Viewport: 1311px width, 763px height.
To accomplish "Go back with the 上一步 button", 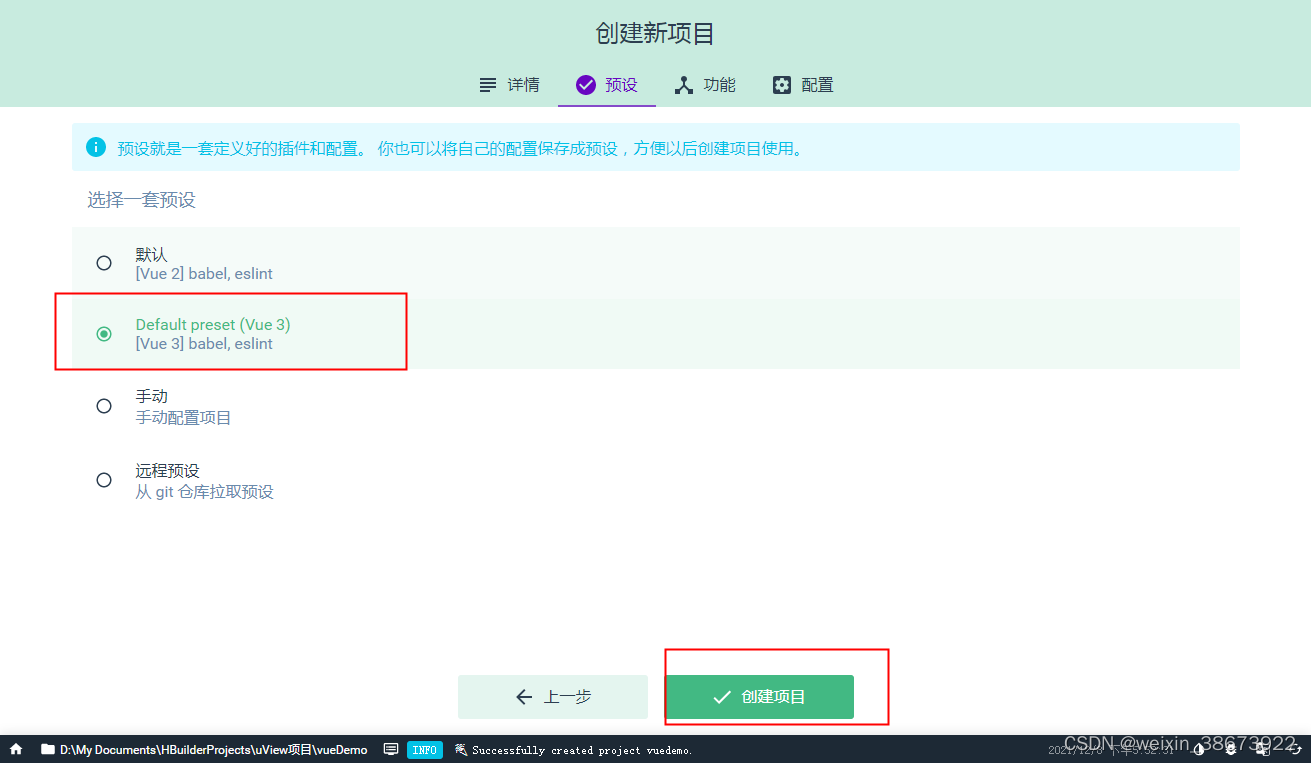I will coord(553,697).
